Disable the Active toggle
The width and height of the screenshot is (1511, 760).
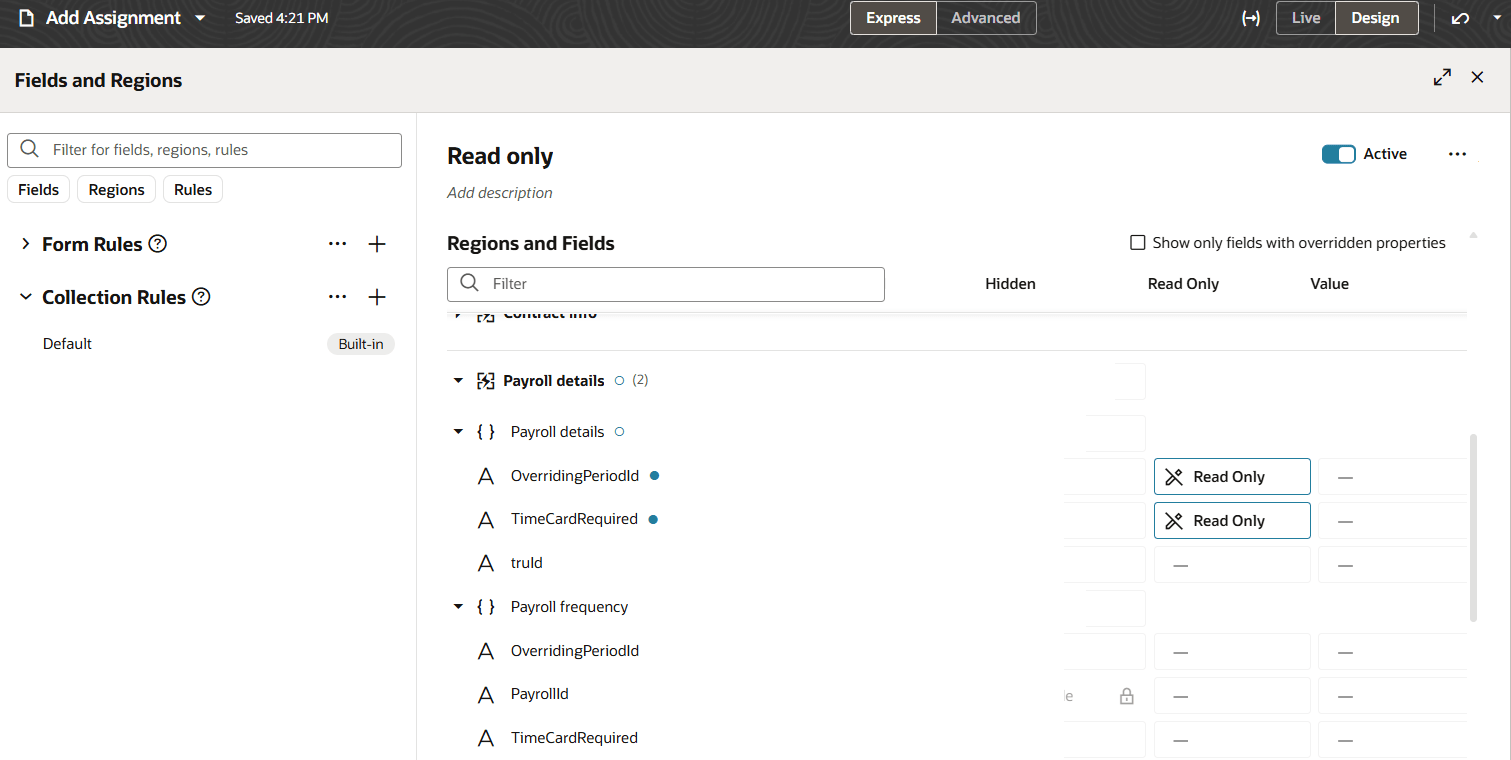pyautogui.click(x=1338, y=153)
